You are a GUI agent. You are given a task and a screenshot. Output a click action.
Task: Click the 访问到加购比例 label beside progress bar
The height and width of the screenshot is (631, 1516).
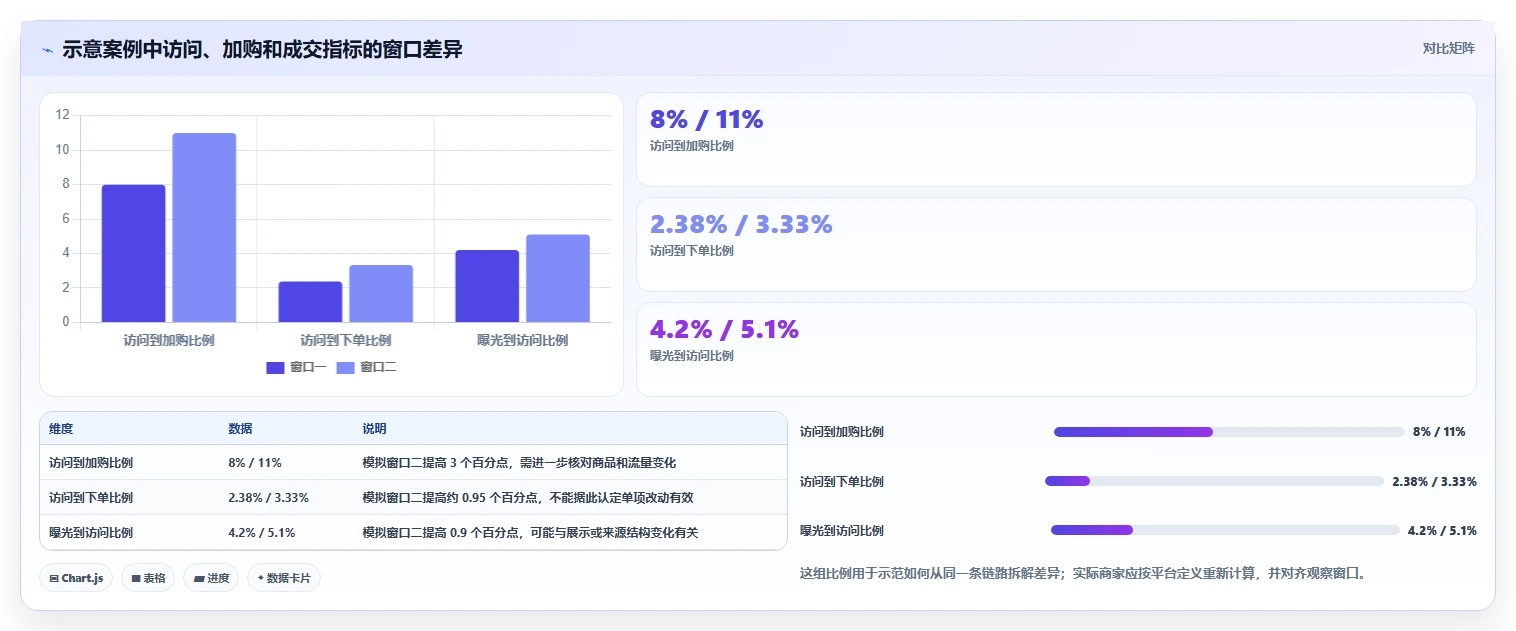(842, 432)
